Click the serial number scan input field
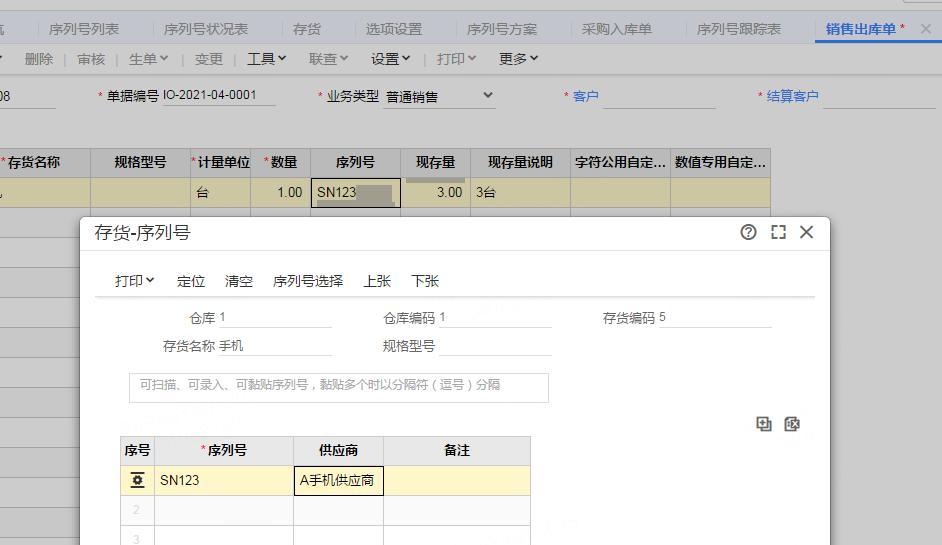 (x=339, y=387)
